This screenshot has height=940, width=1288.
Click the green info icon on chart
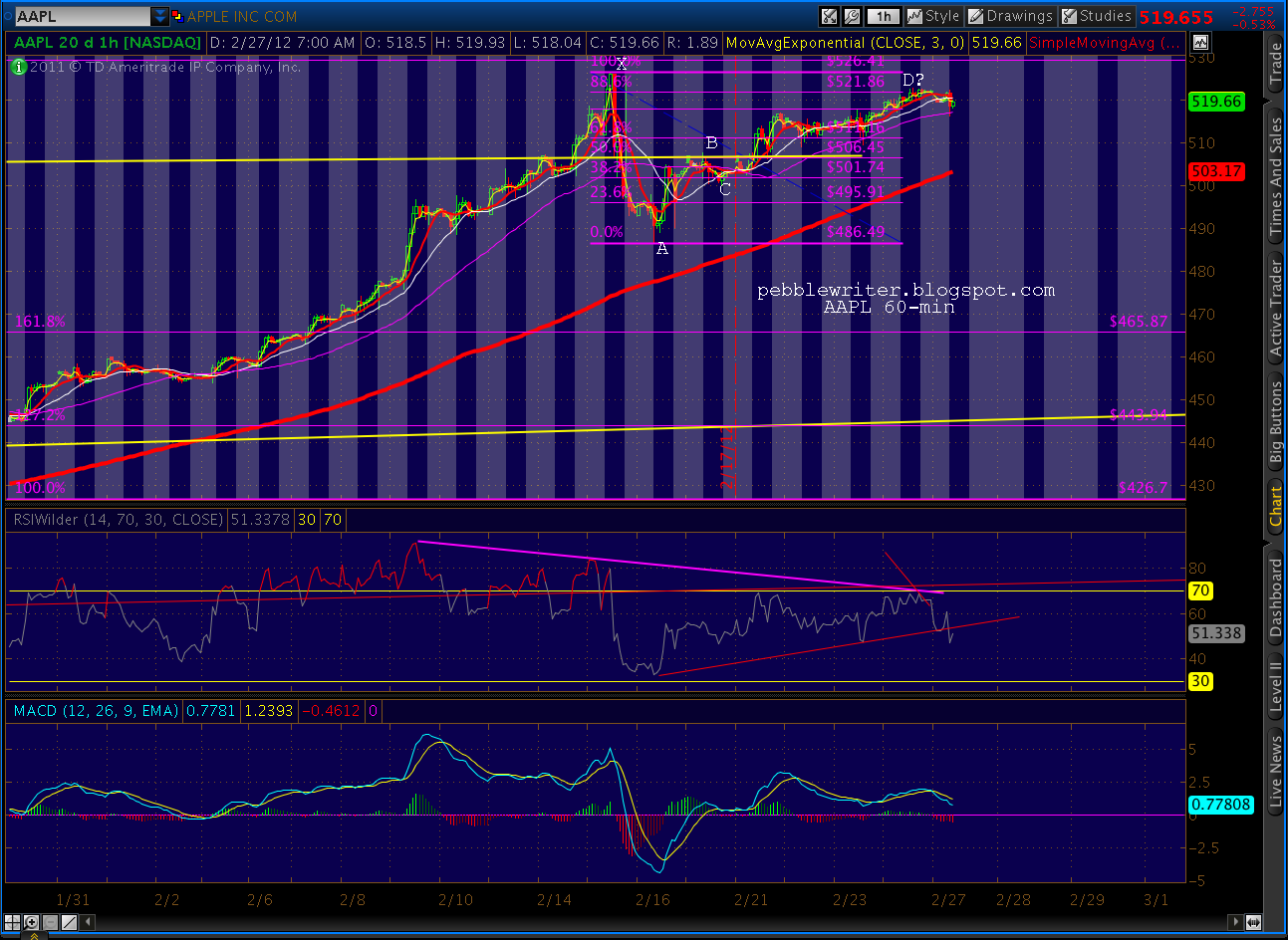pos(18,67)
